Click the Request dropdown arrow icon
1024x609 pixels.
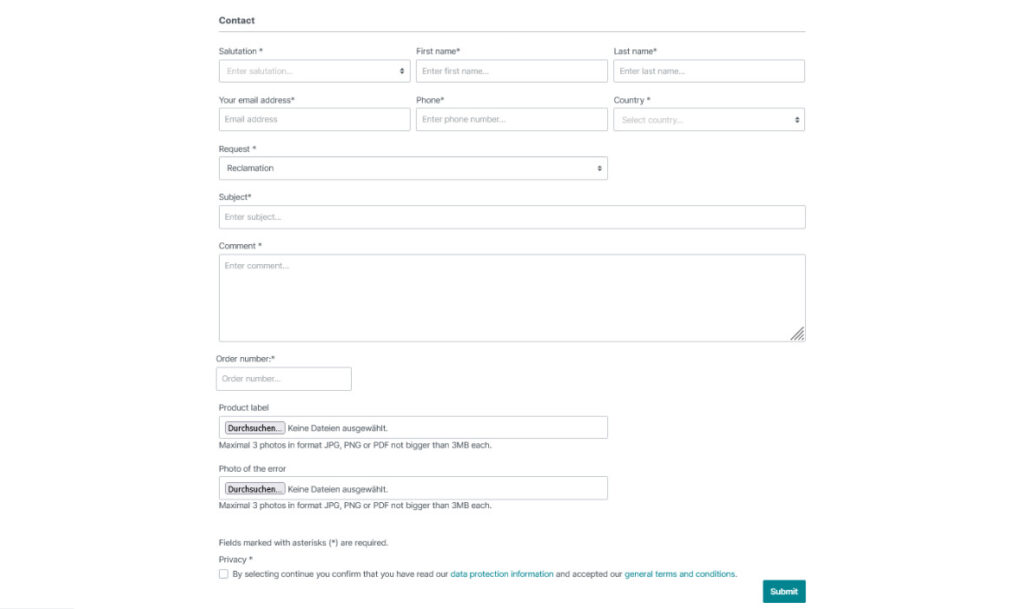coord(600,168)
